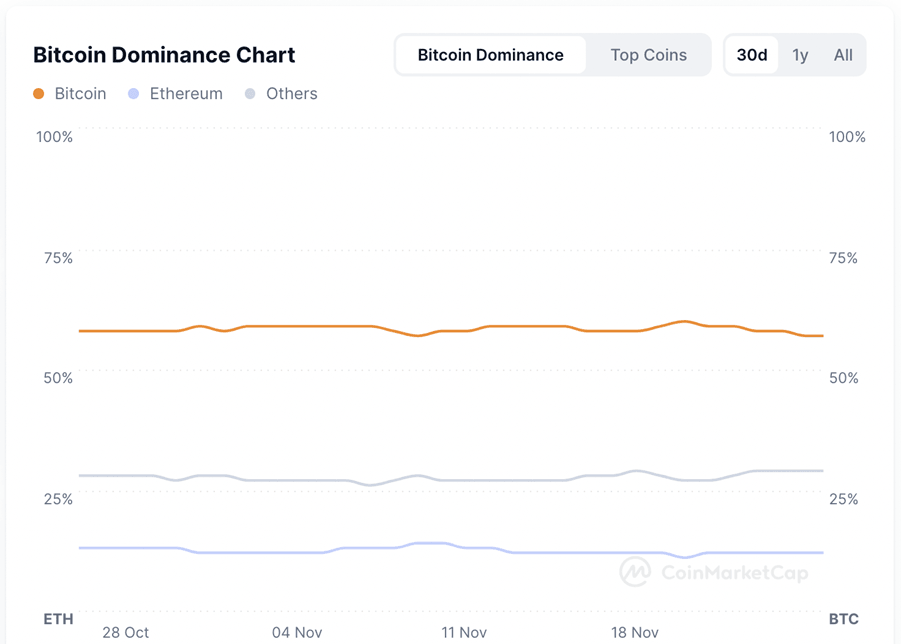Select the 1y time range

pyautogui.click(x=800, y=55)
